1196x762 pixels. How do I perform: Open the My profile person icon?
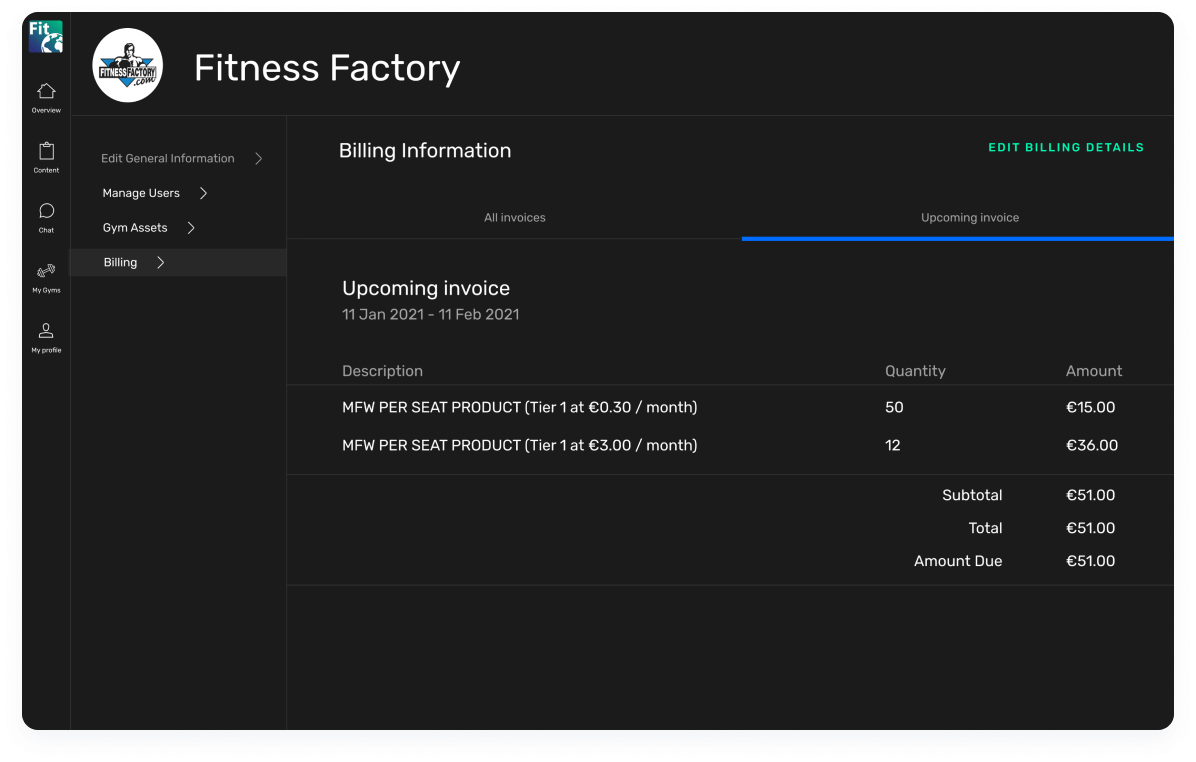[x=46, y=331]
